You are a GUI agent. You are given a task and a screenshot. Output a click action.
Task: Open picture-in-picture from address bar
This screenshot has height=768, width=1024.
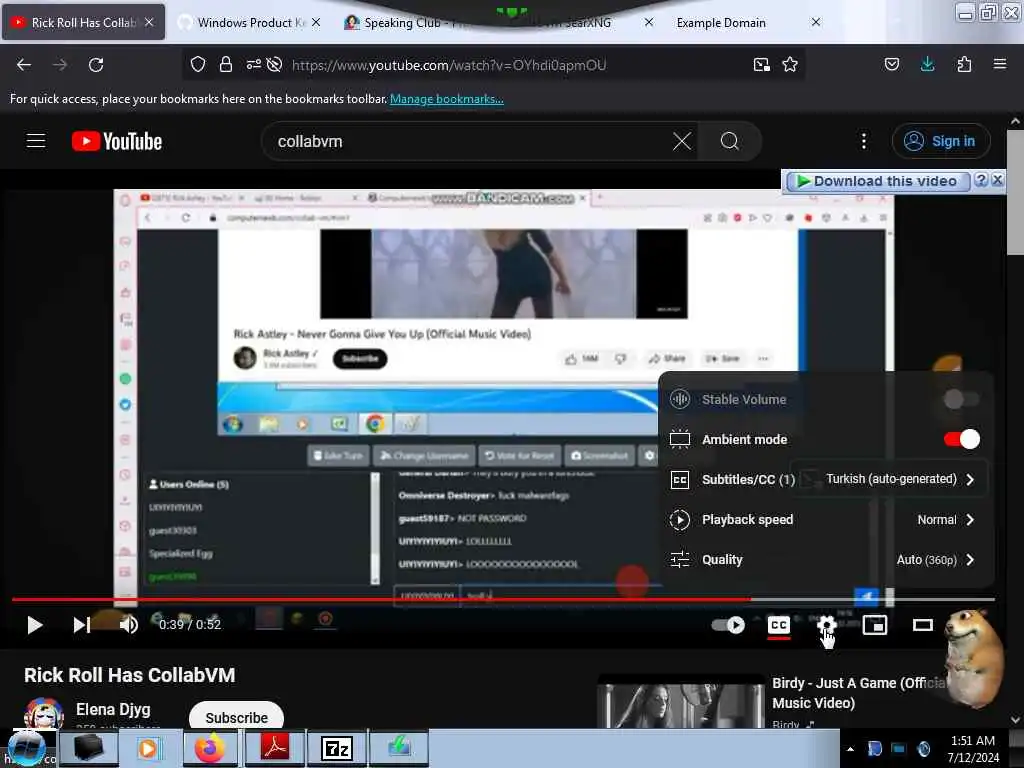(x=761, y=65)
